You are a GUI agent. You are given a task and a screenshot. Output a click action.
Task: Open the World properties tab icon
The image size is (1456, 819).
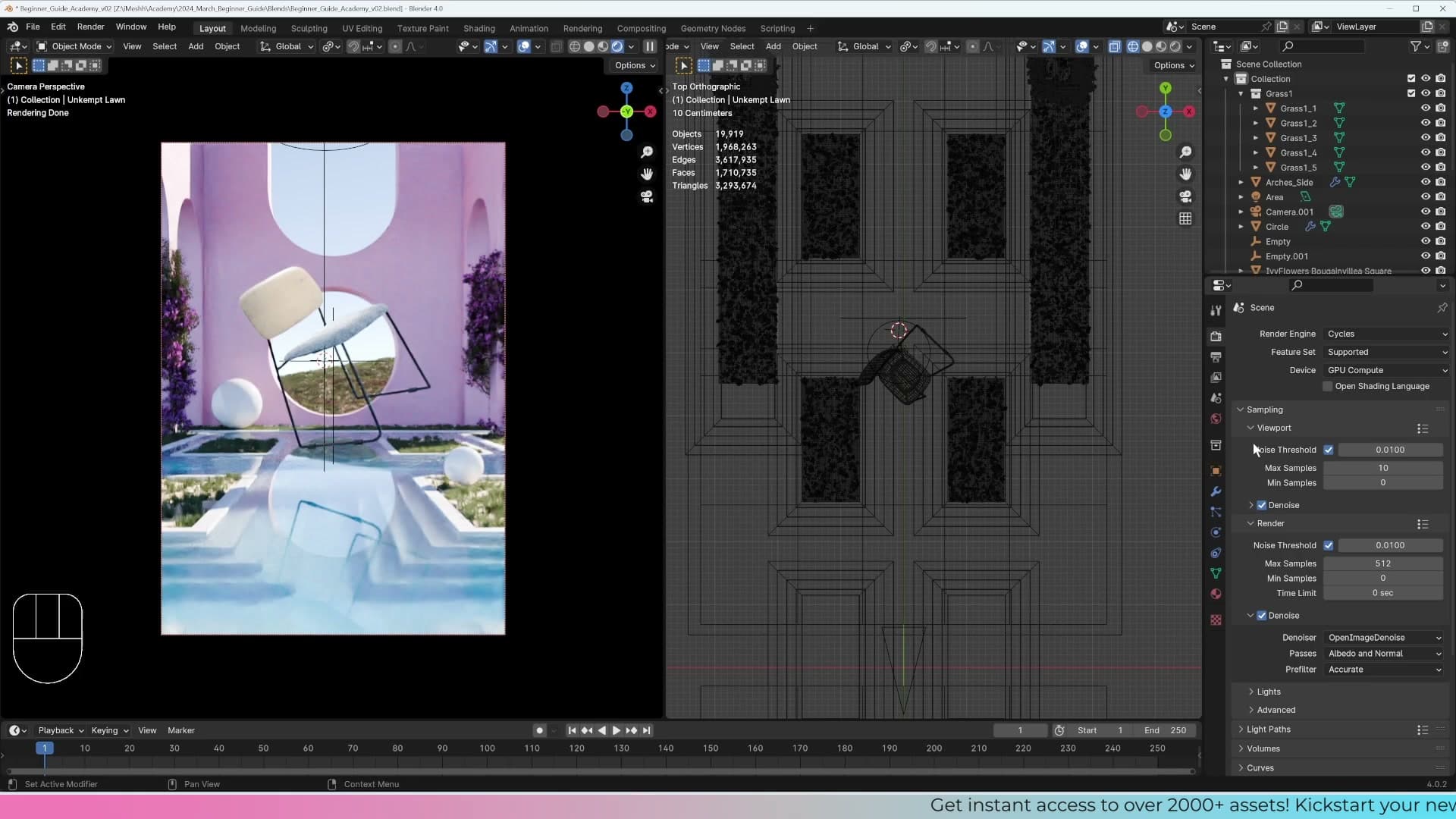coord(1216,419)
